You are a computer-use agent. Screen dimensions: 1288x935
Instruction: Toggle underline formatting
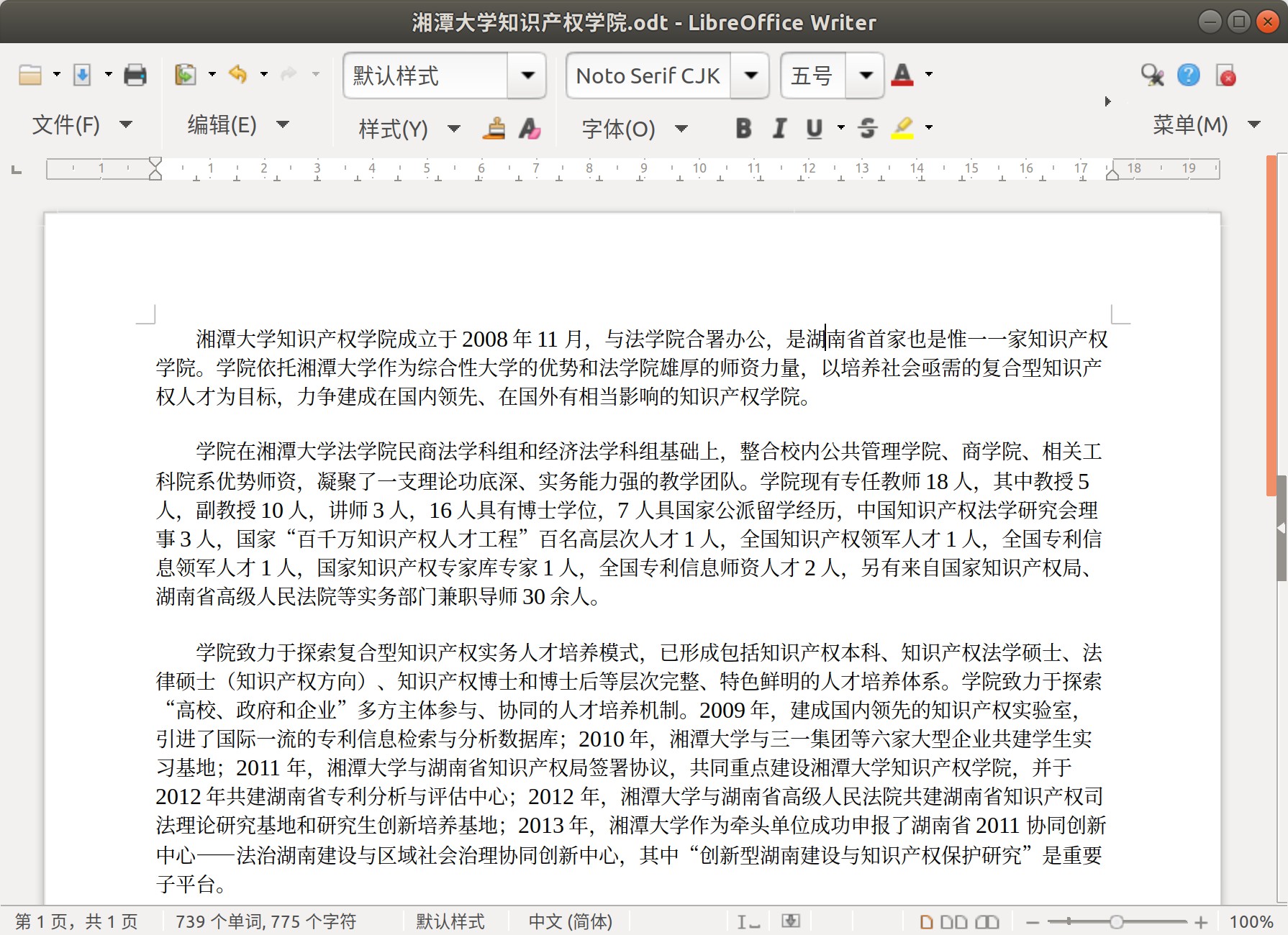pyautogui.click(x=815, y=129)
